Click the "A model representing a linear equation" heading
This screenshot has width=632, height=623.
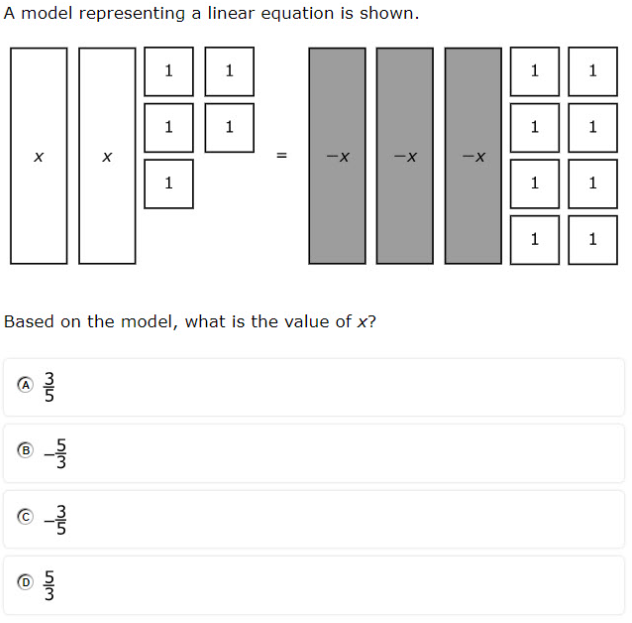211,14
